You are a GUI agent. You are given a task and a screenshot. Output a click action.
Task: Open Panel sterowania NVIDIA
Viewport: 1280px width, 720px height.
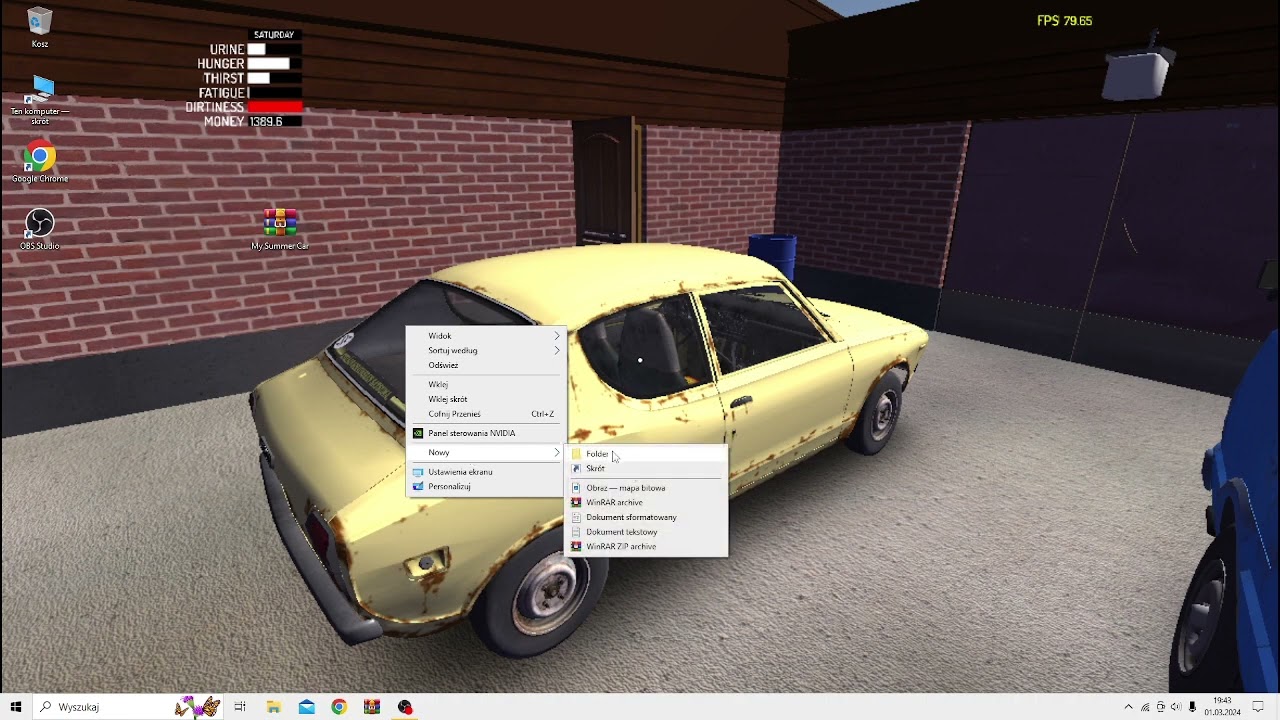486,433
